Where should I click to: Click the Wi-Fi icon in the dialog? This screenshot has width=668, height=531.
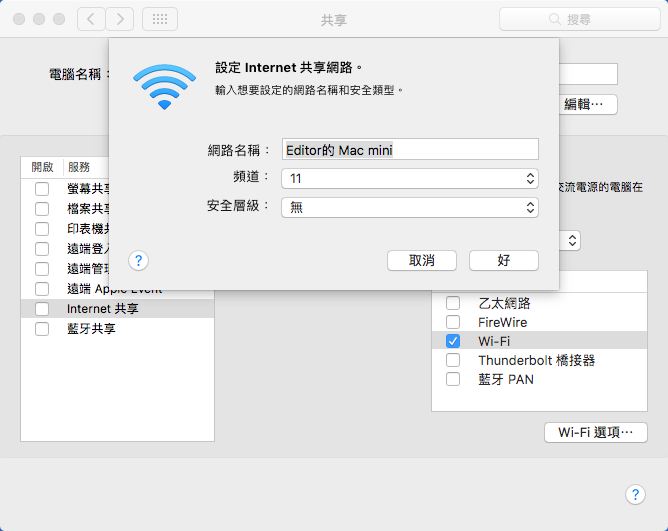[x=164, y=87]
